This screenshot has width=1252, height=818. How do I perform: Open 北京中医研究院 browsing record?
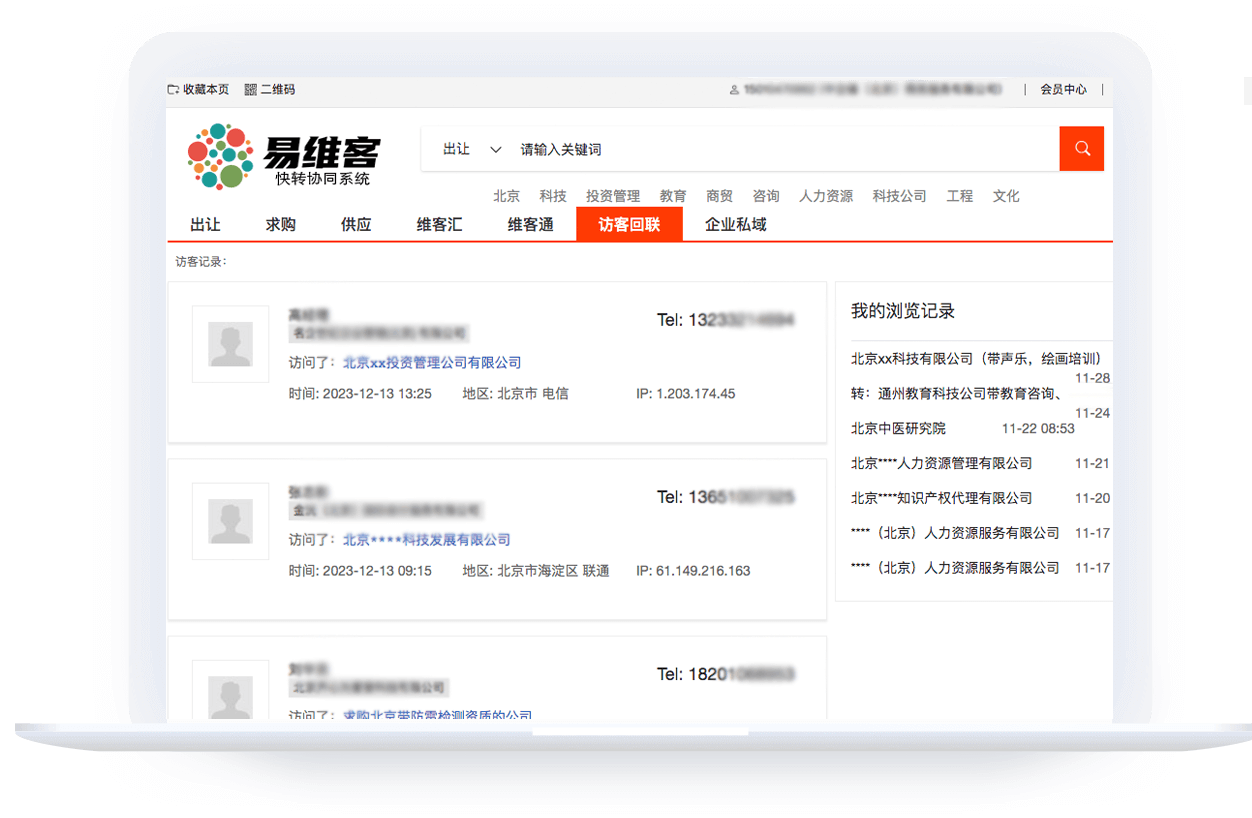898,428
